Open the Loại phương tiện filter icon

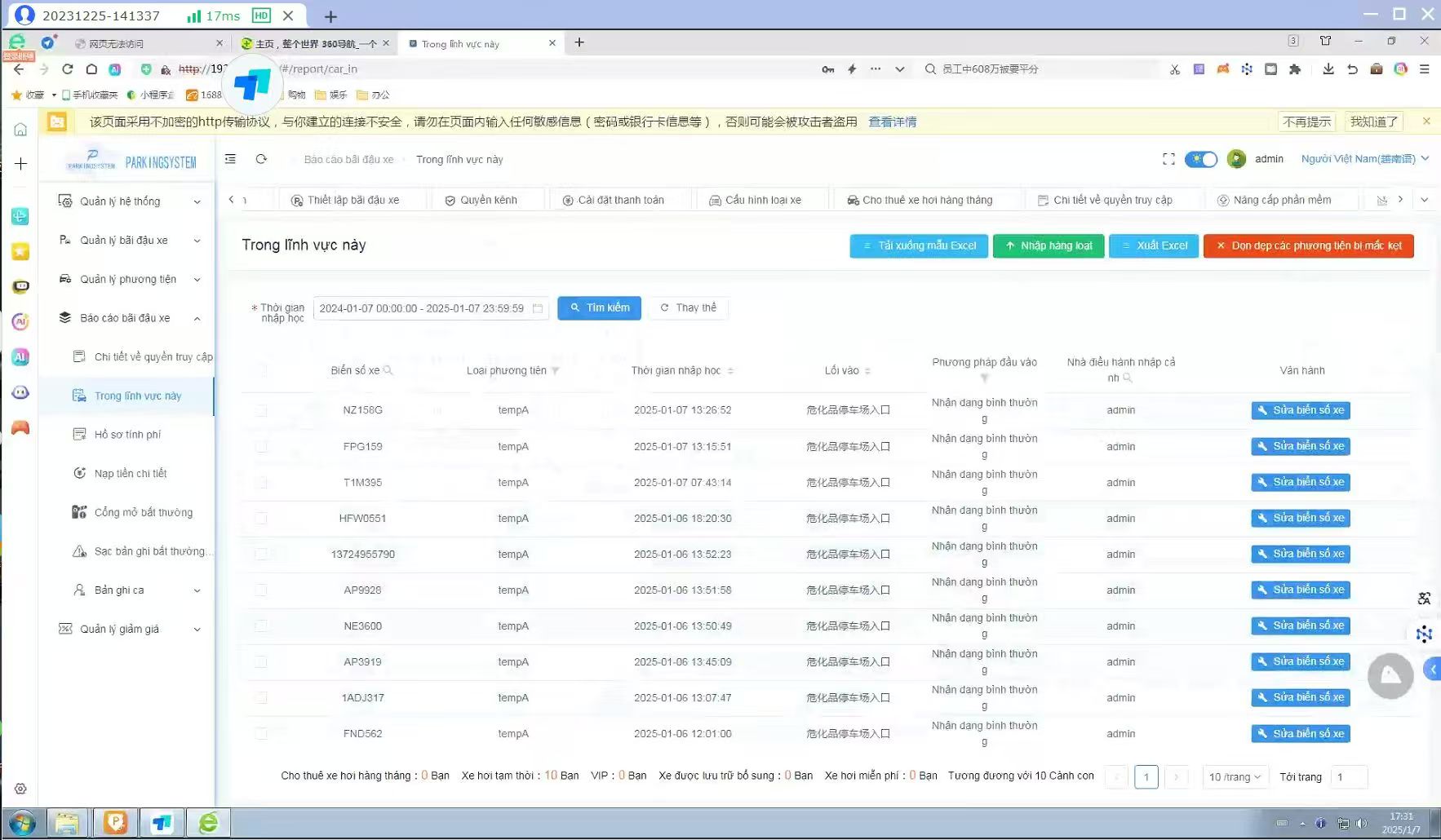tap(556, 370)
